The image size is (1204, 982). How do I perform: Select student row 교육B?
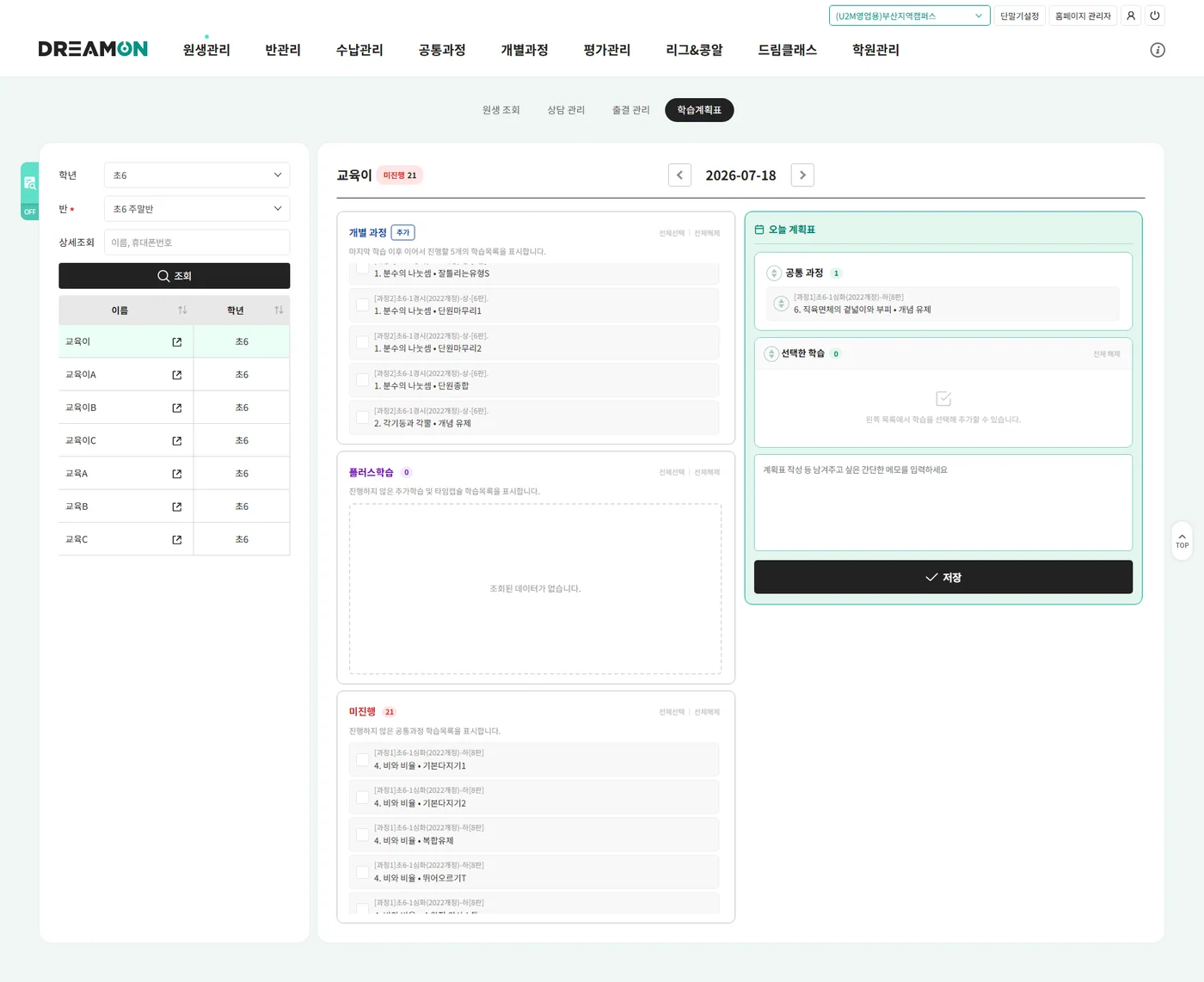[x=174, y=506]
